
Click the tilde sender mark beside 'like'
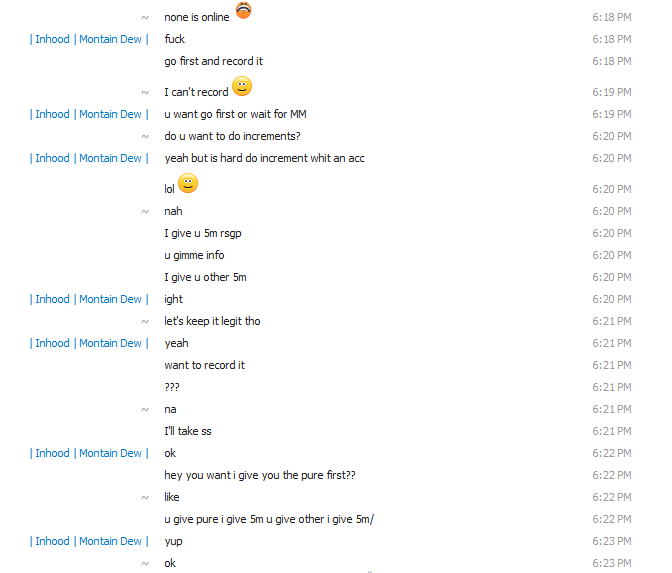145,498
